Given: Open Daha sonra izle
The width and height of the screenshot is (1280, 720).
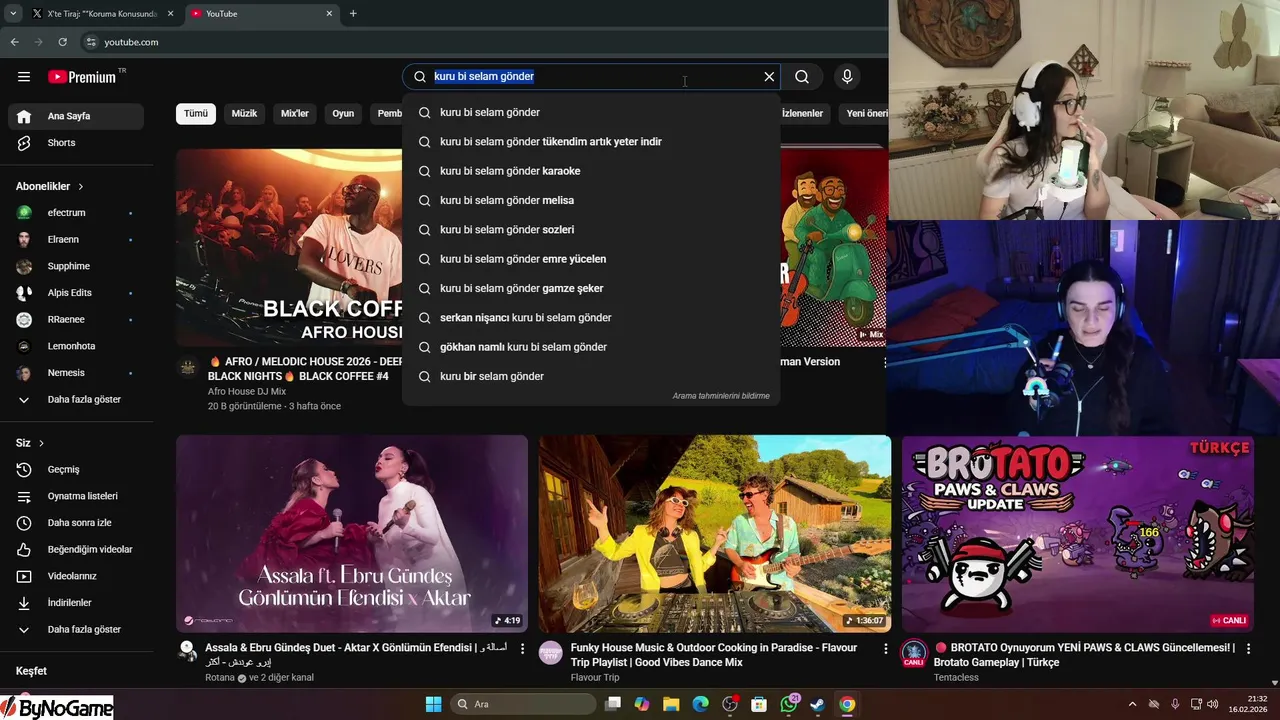Looking at the screenshot, I should (x=76, y=523).
